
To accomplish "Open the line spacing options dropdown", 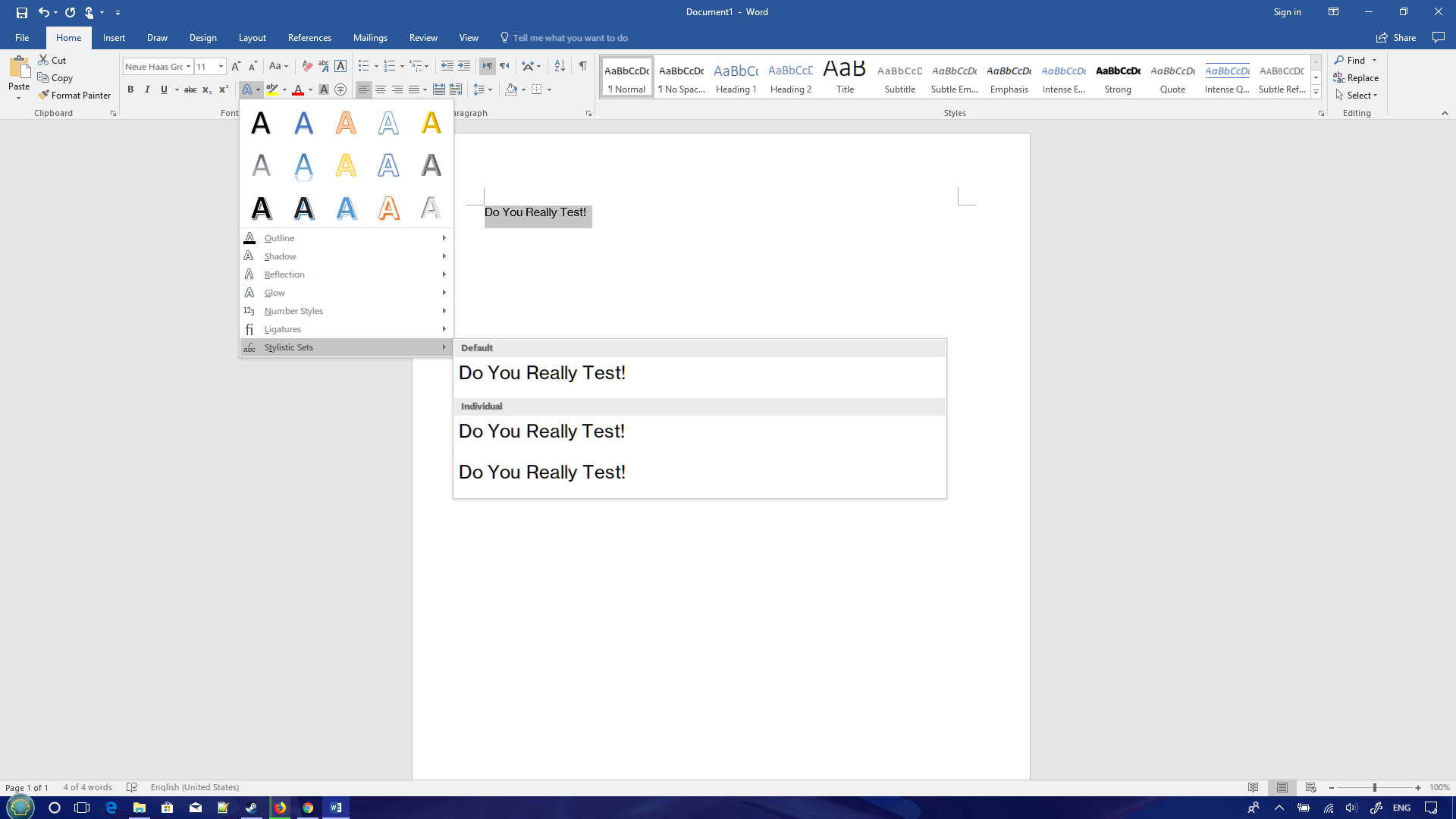I will coord(483,89).
